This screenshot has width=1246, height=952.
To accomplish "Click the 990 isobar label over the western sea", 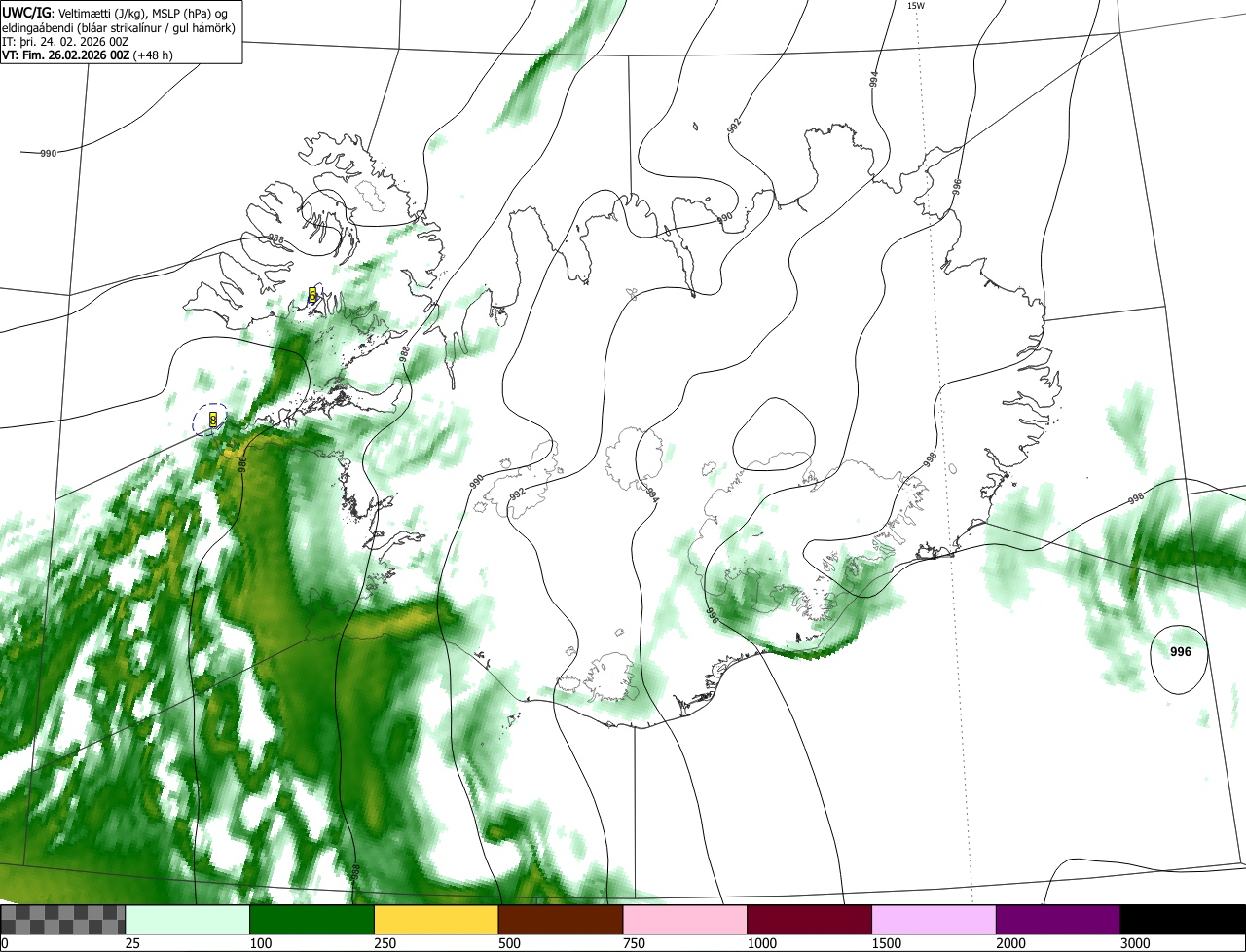I will point(48,154).
